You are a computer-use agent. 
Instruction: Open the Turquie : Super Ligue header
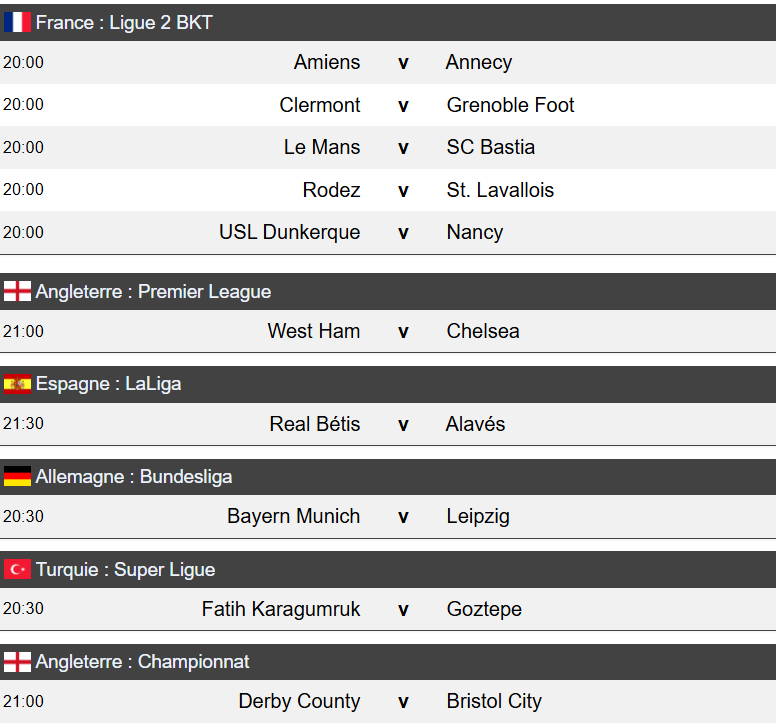(125, 570)
